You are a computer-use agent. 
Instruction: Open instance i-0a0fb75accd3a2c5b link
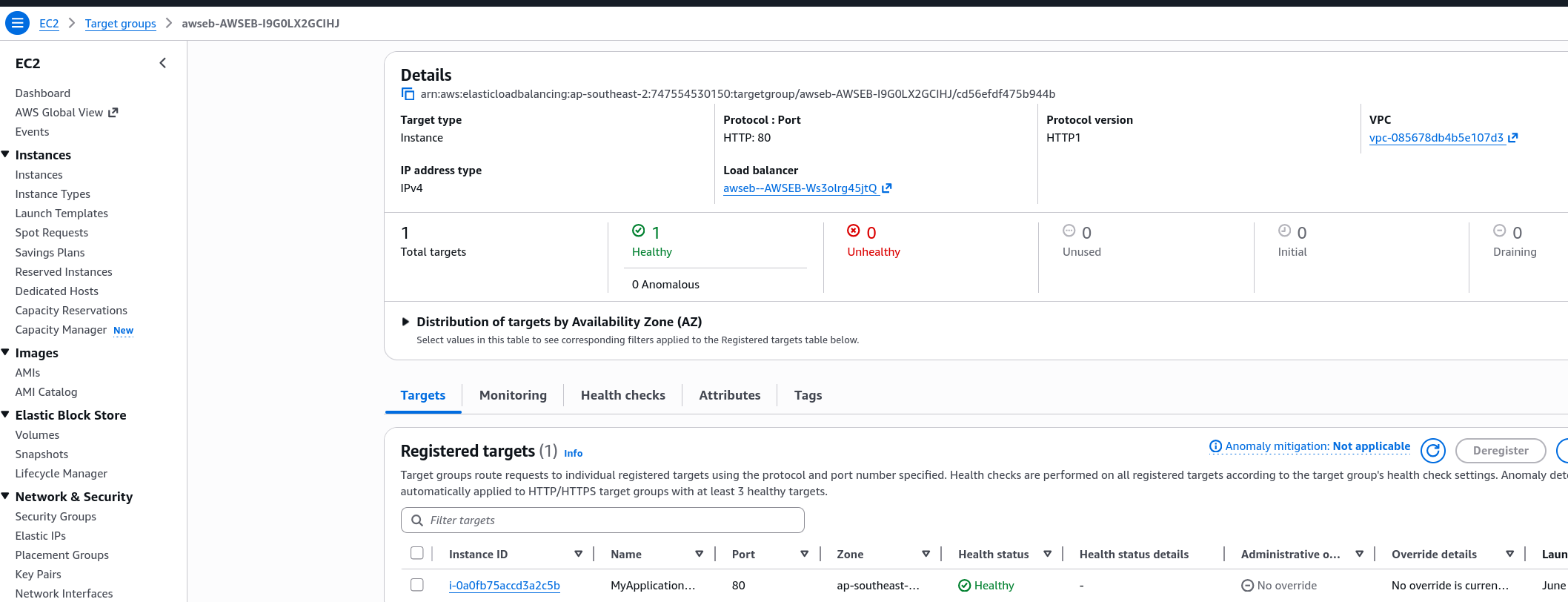click(504, 585)
